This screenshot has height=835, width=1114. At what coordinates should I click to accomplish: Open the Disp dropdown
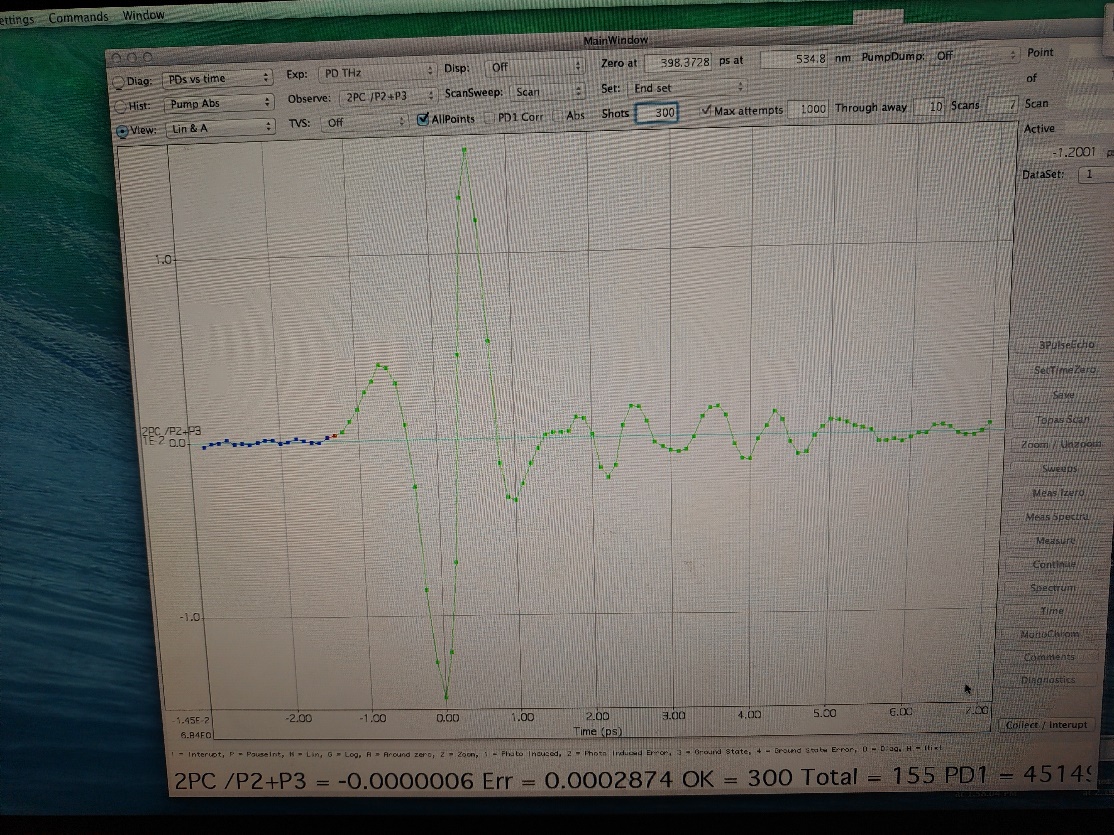(x=534, y=67)
